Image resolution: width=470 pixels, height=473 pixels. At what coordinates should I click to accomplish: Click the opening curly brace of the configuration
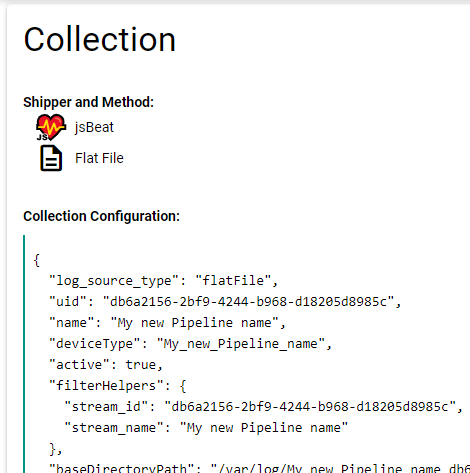(x=37, y=260)
